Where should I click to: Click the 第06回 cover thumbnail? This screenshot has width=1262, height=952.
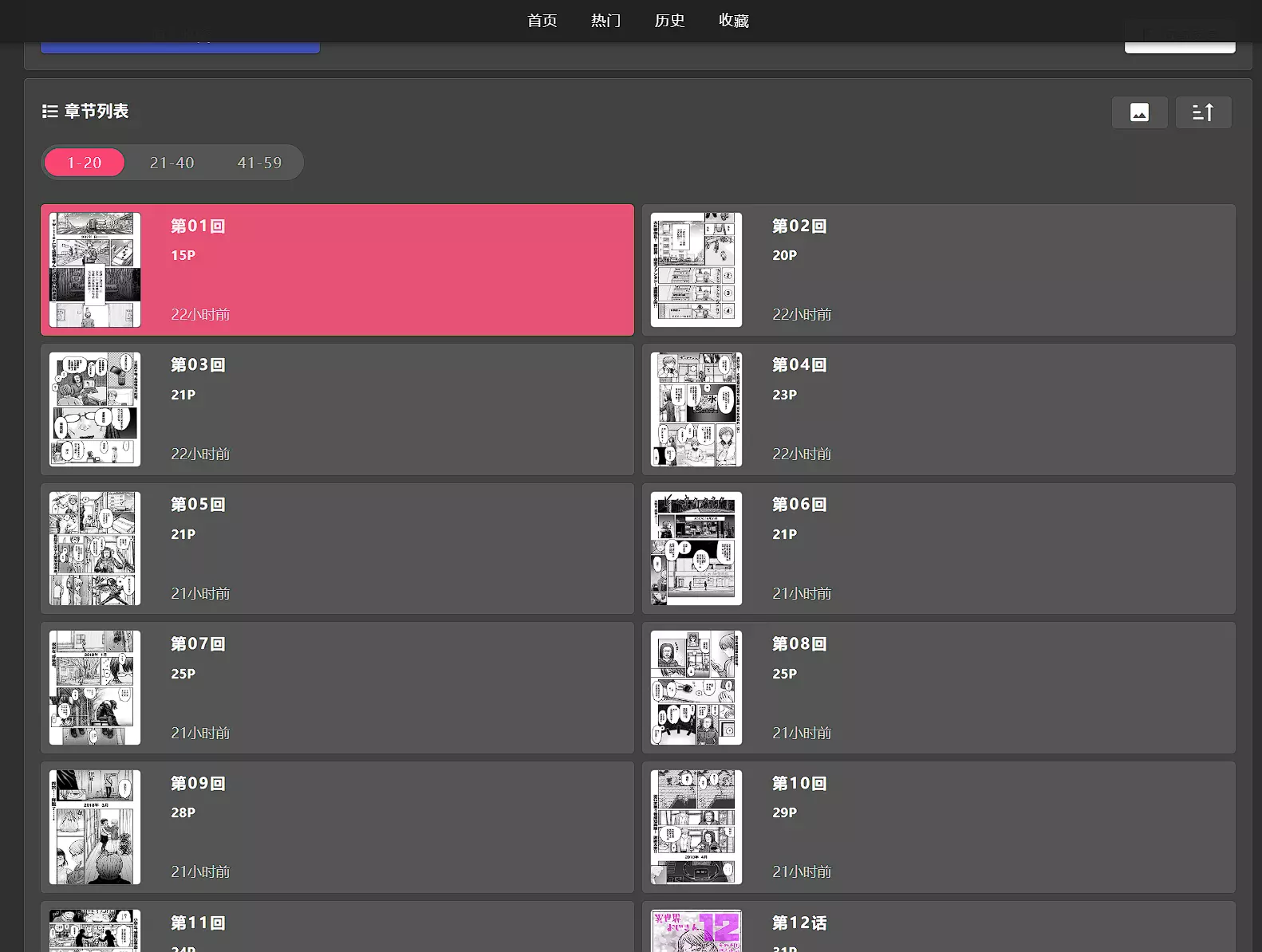[x=696, y=549]
